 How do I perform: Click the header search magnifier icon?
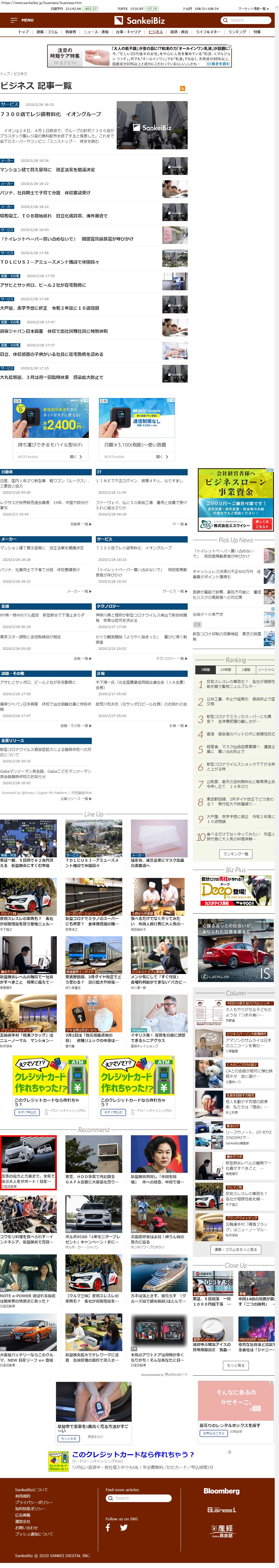coord(226,20)
